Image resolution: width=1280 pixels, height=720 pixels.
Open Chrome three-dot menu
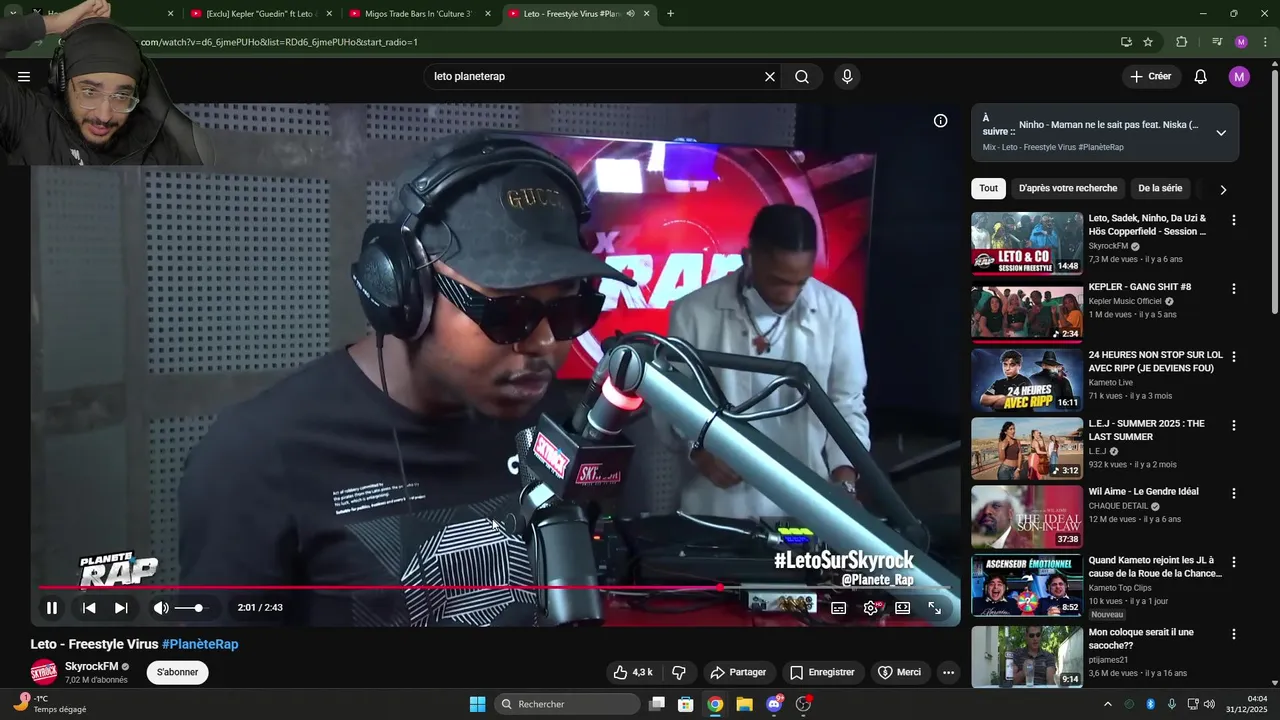point(1265,42)
